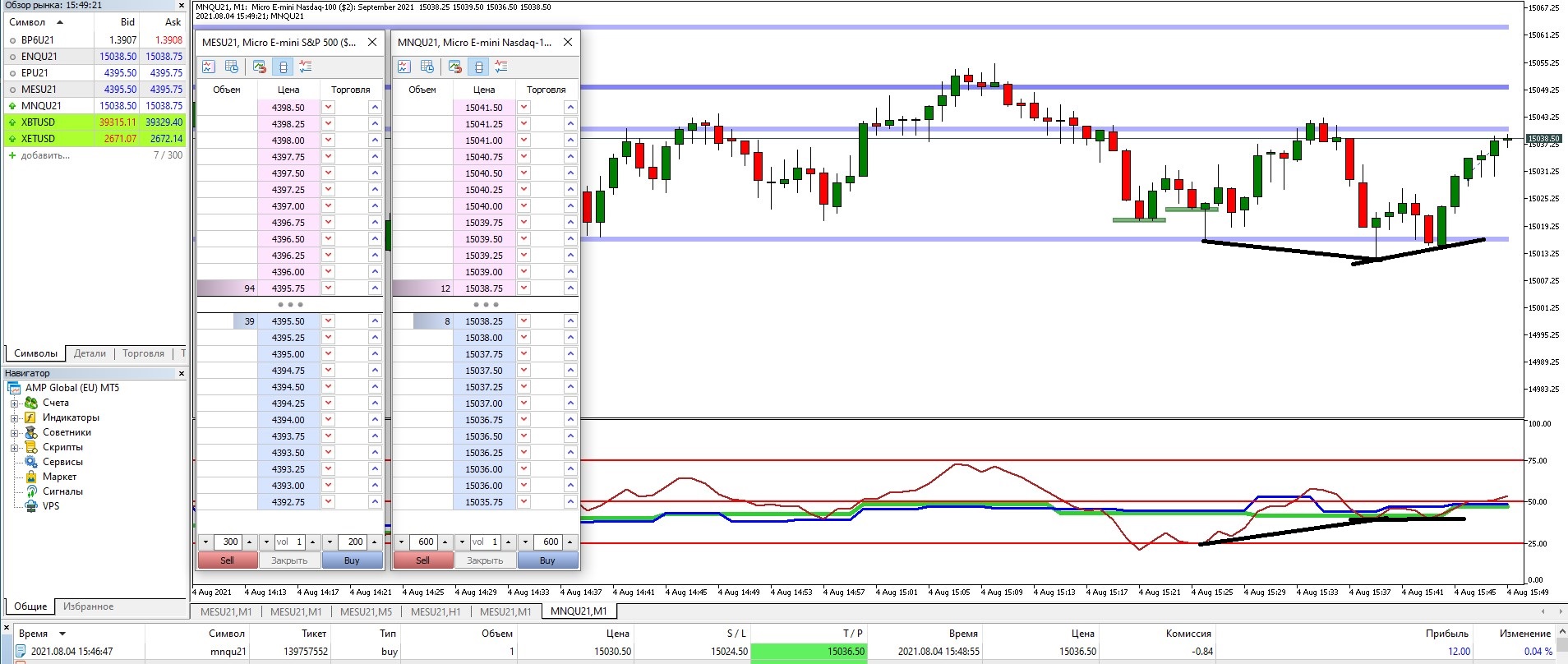The height and width of the screenshot is (664, 1568).
Task: Open time and sales icon in MNQU21 window
Action: point(427,67)
